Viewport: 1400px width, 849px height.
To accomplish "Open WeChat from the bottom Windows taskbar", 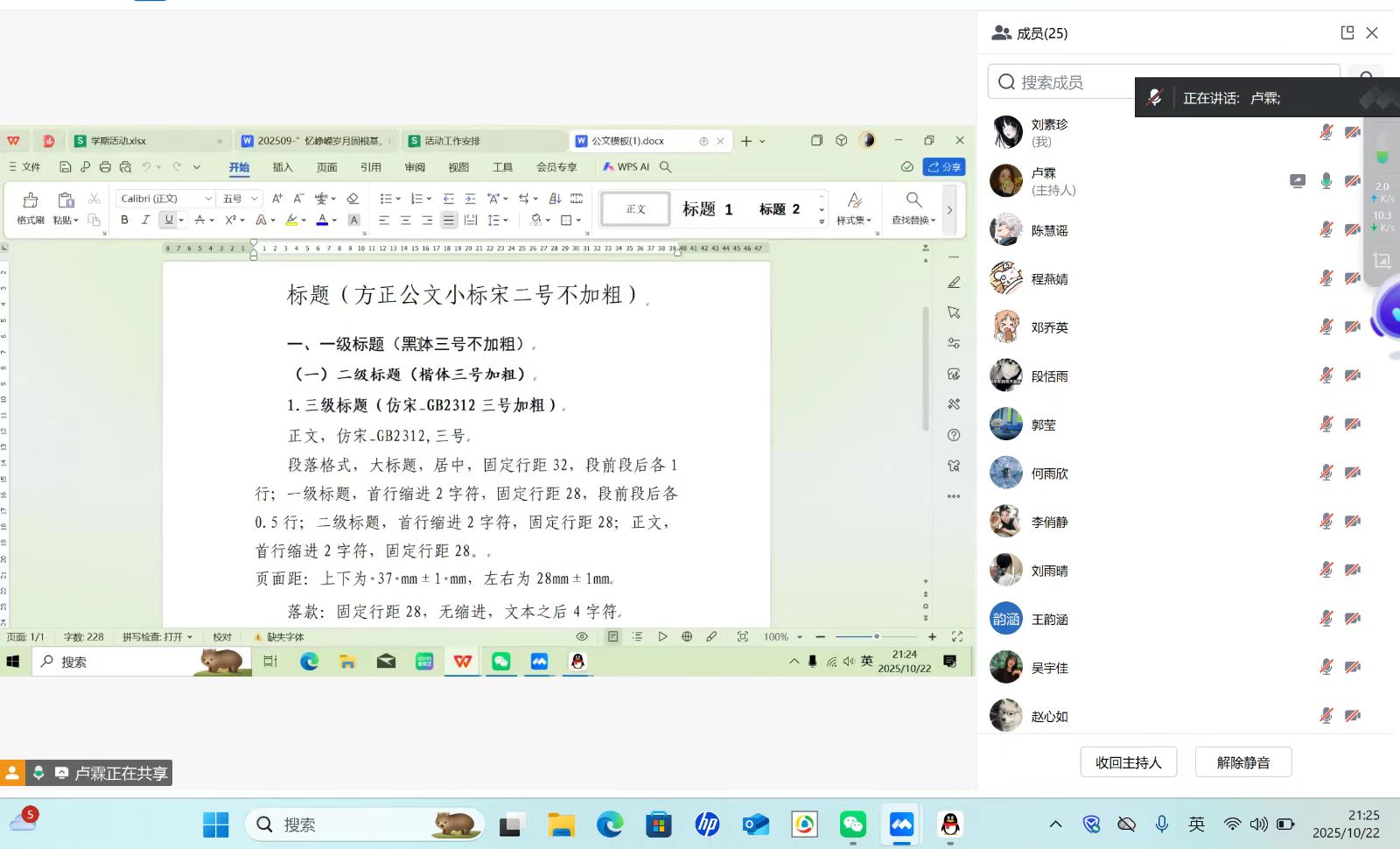I will point(852,824).
